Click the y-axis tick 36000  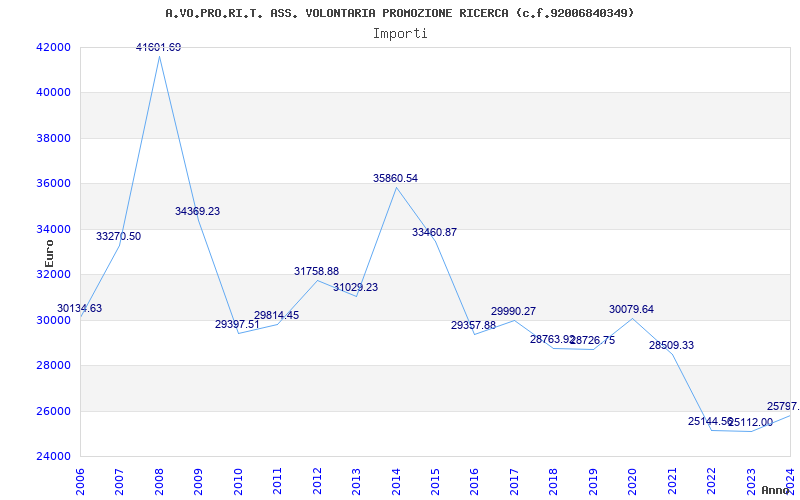coord(53,184)
